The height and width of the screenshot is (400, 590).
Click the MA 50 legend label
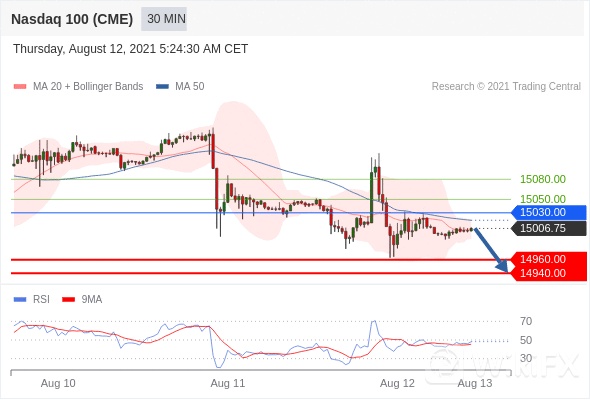tap(190, 87)
